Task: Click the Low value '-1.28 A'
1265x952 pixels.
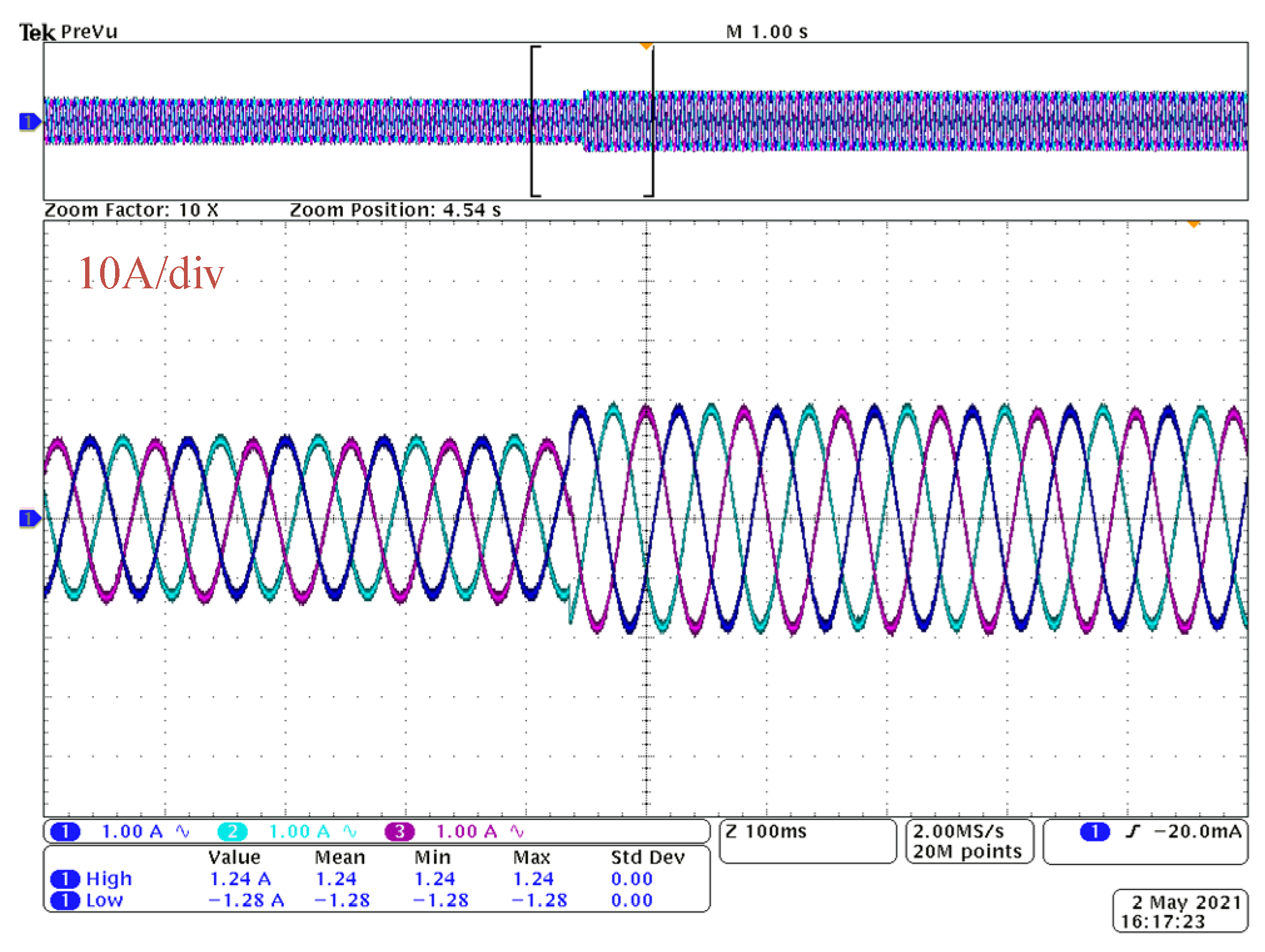Action: point(246,901)
